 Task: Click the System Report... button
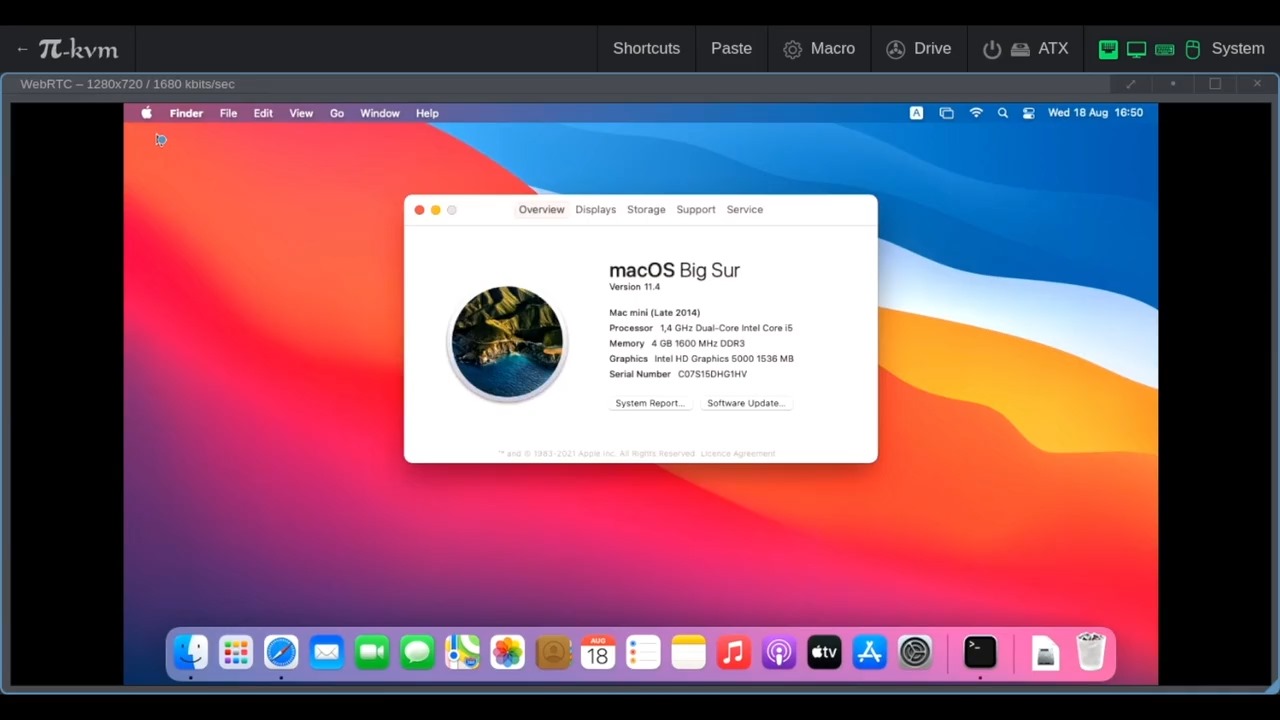pos(650,403)
